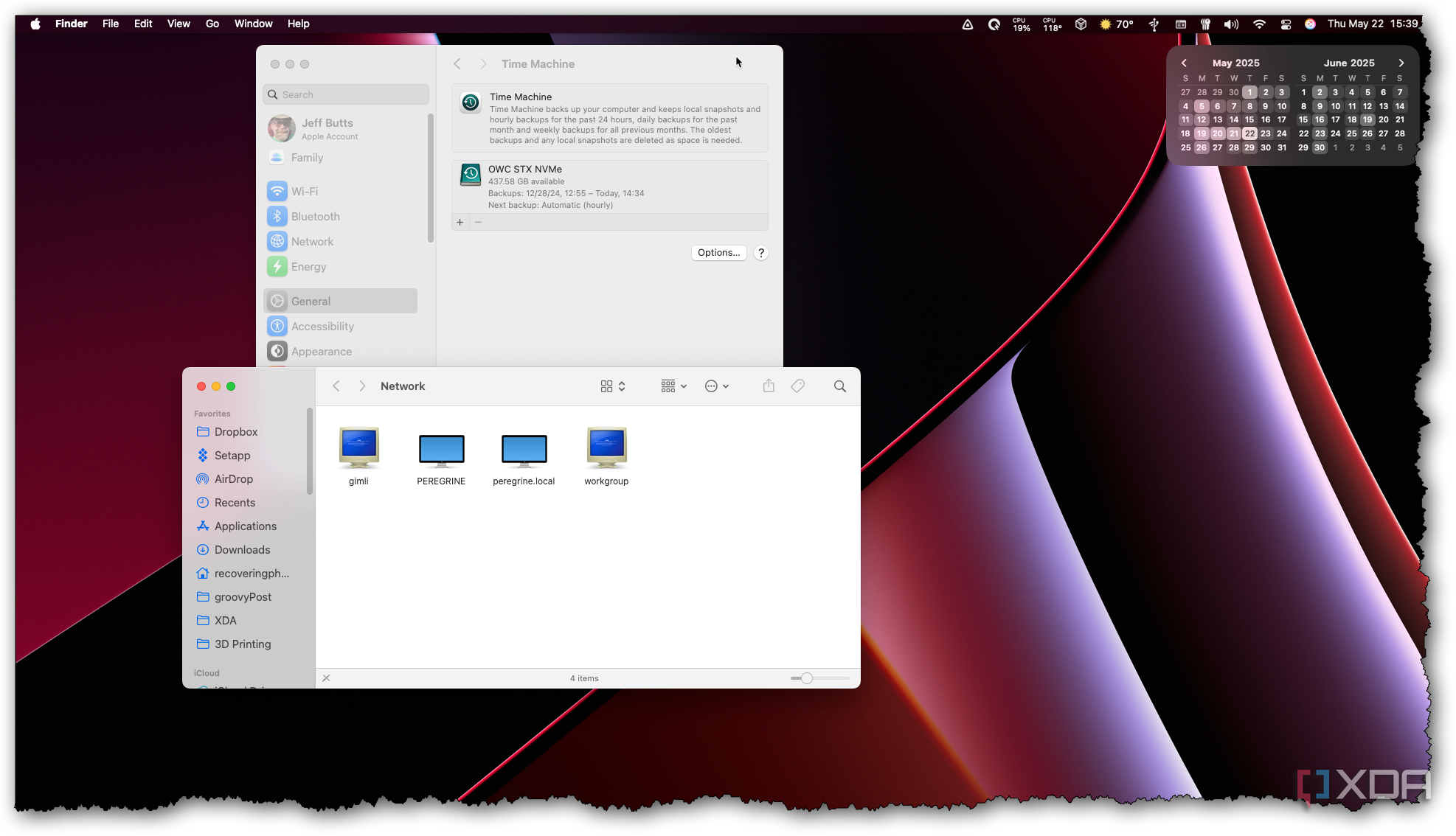This screenshot has width=1456, height=836.
Task: Open the View menu
Action: 178,24
